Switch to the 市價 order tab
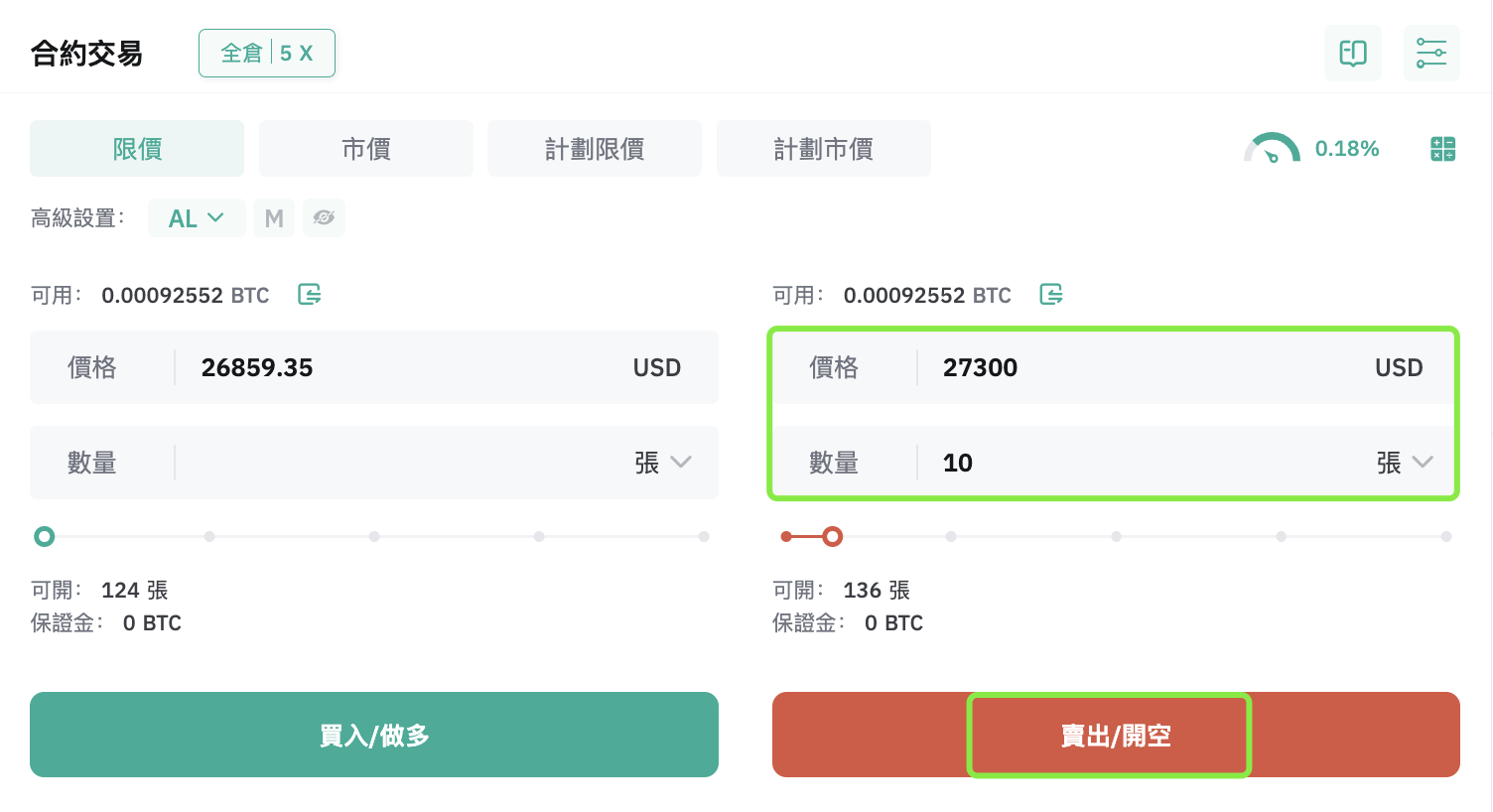The width and height of the screenshot is (1493, 812). (x=366, y=149)
